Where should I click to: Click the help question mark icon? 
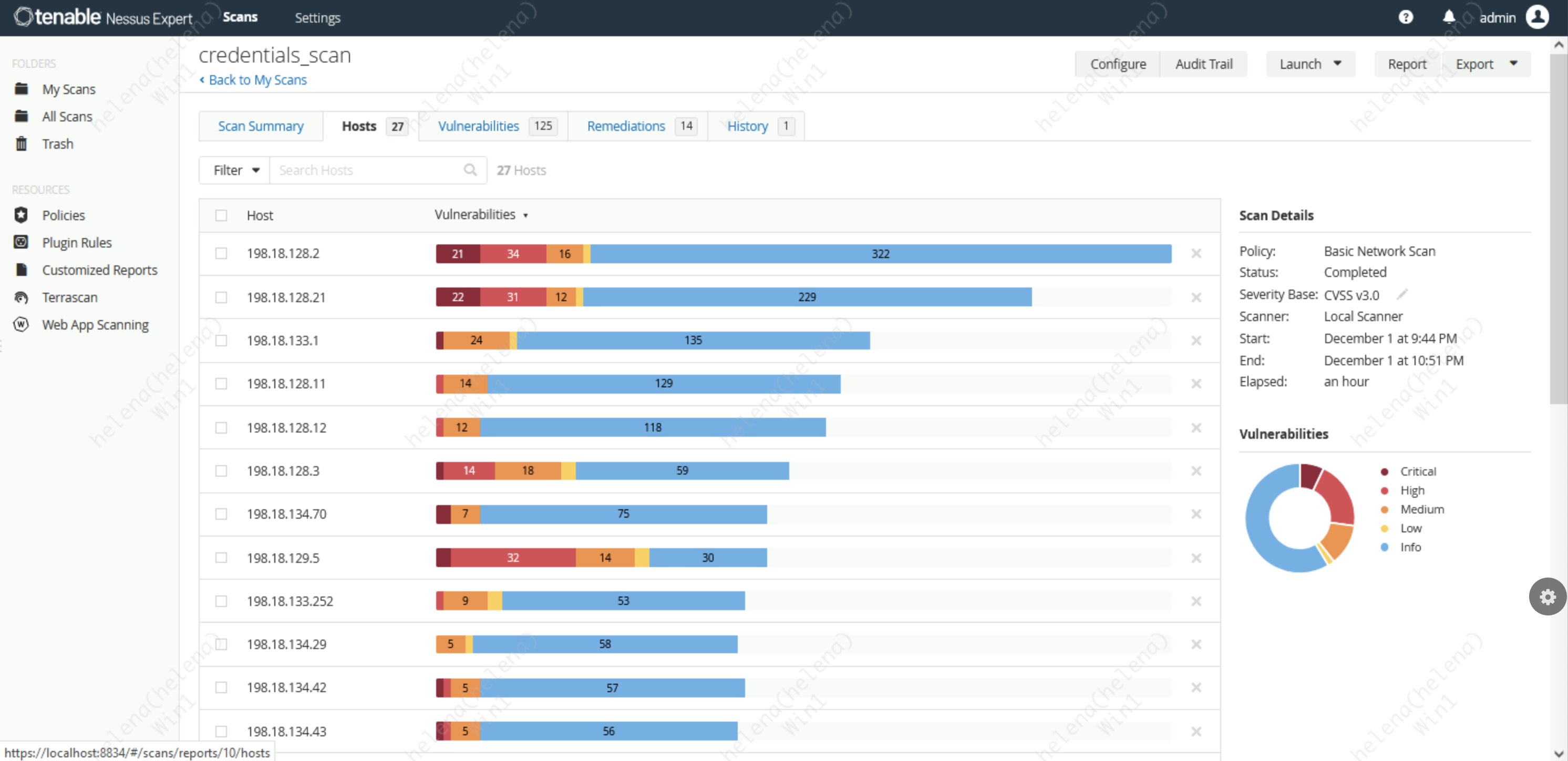click(x=1405, y=17)
